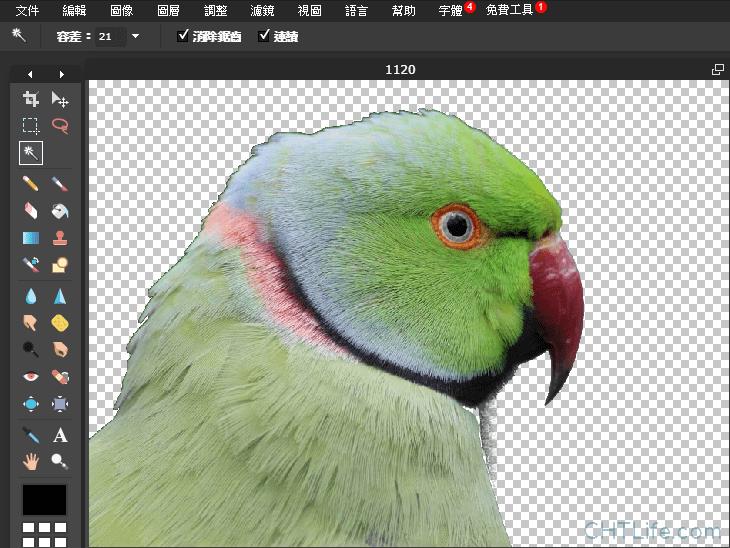Open the 容差 tolerance dropdown arrow
Viewport: 730px width, 548px height.
click(x=135, y=36)
